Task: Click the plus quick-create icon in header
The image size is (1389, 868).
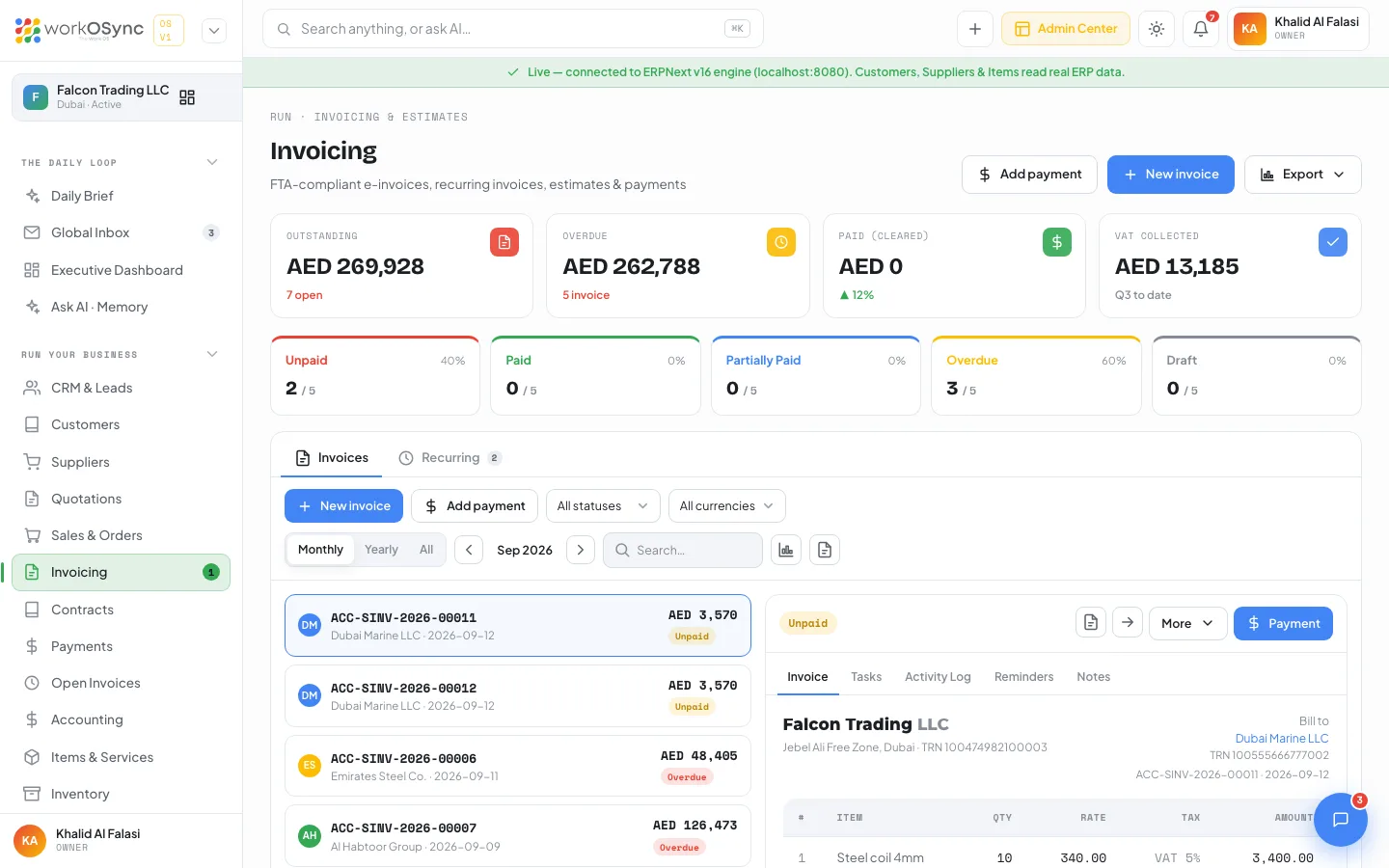Action: click(x=975, y=29)
